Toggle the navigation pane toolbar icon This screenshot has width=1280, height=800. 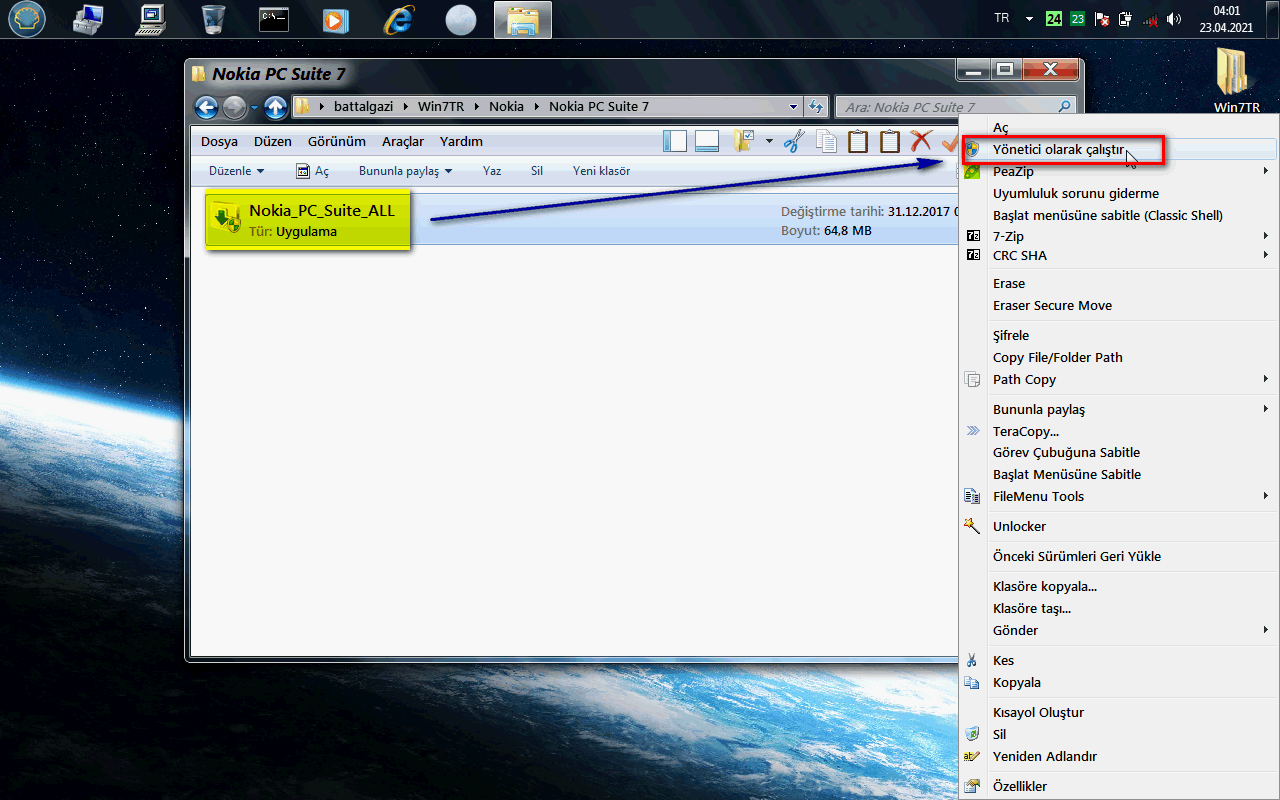point(675,141)
